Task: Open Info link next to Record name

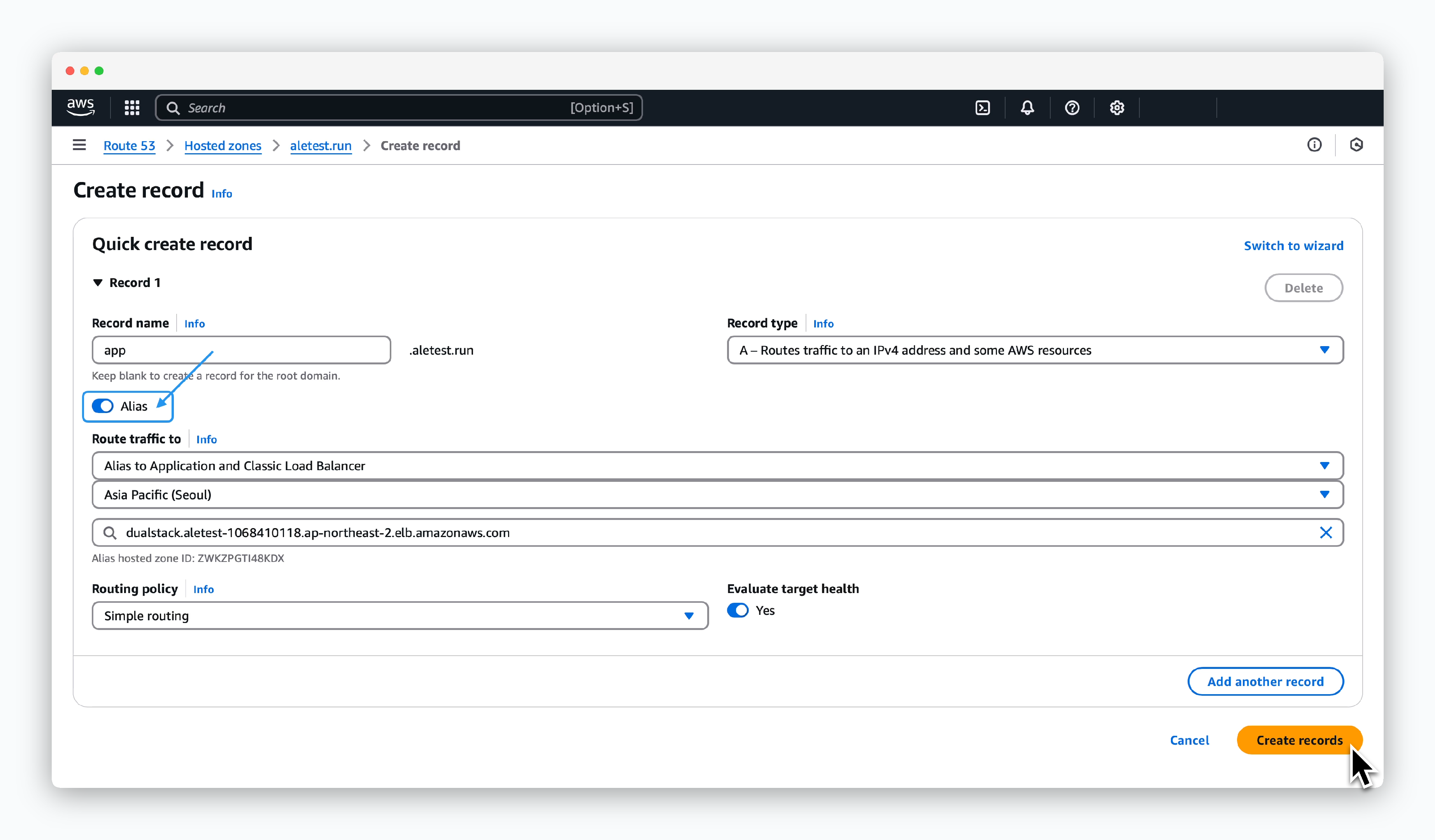Action: point(194,323)
